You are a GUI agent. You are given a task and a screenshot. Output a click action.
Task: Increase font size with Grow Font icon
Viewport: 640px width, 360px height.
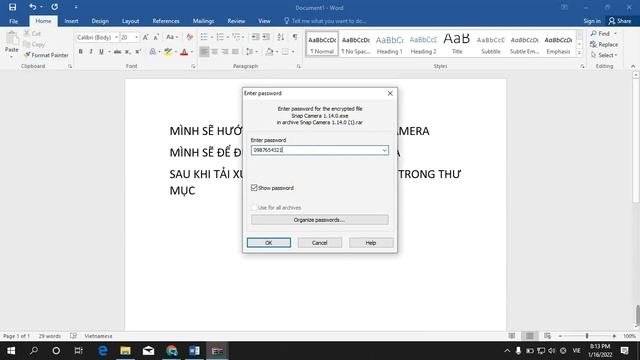[145, 37]
